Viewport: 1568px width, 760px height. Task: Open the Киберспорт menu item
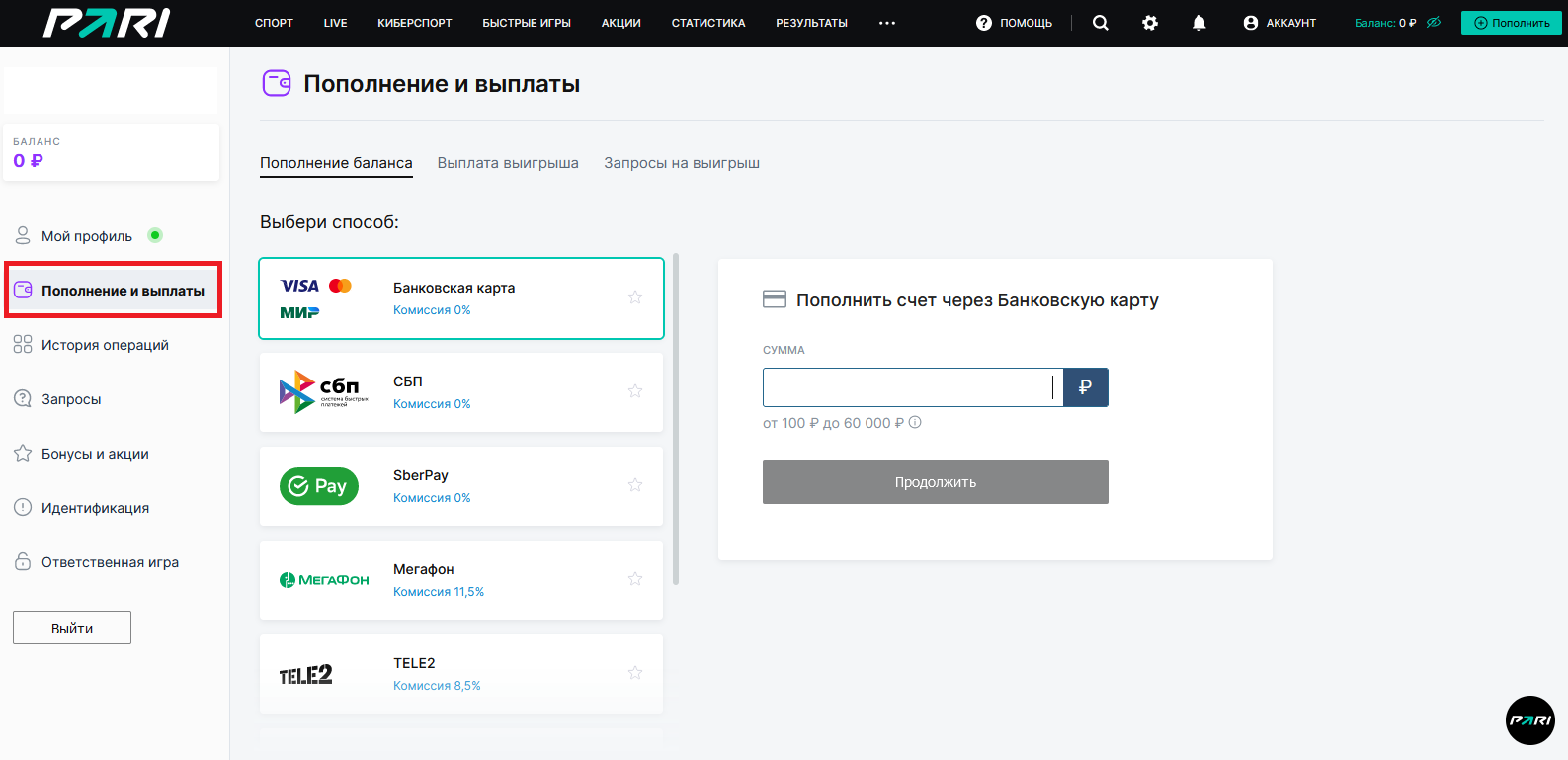pyautogui.click(x=414, y=23)
